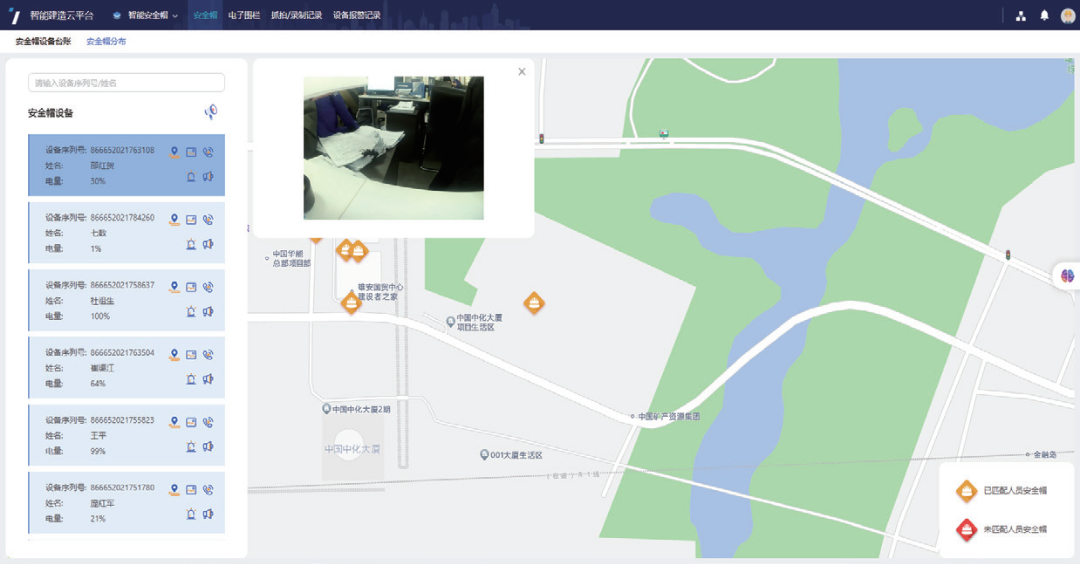Sound alarm for device 866652021758637

pos(191,312)
